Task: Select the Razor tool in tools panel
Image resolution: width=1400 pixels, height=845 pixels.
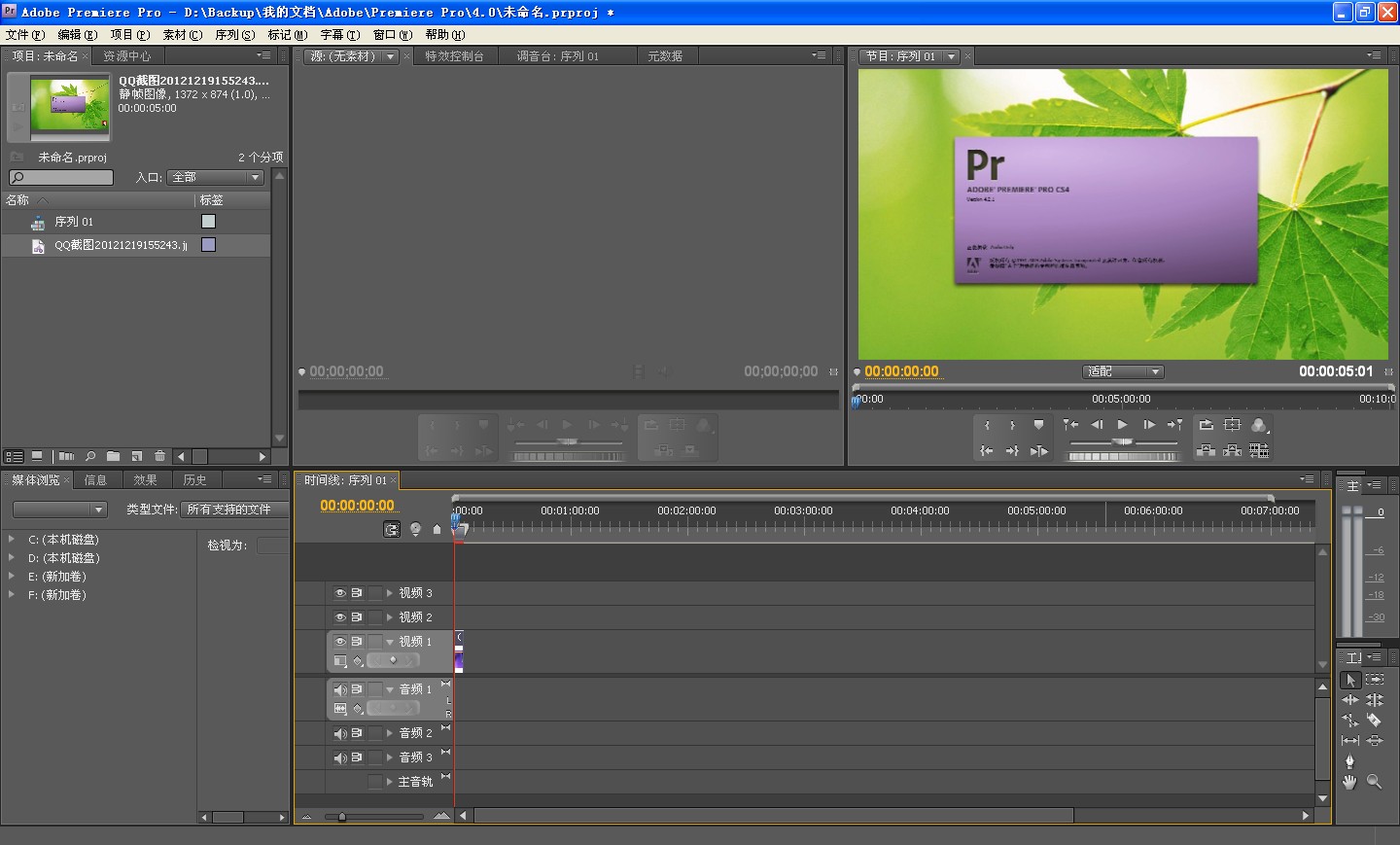Action: tap(1374, 721)
